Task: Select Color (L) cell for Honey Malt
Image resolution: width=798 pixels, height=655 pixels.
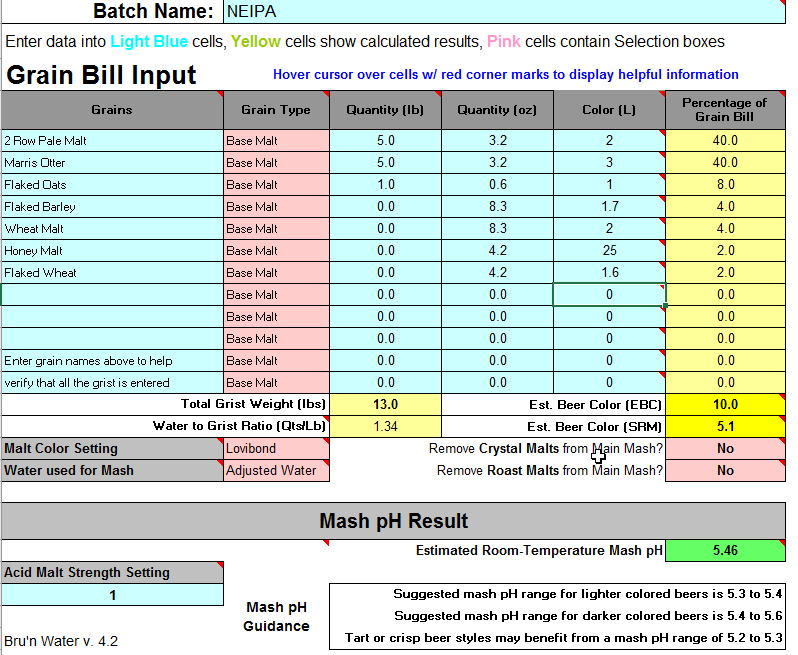Action: [x=609, y=250]
